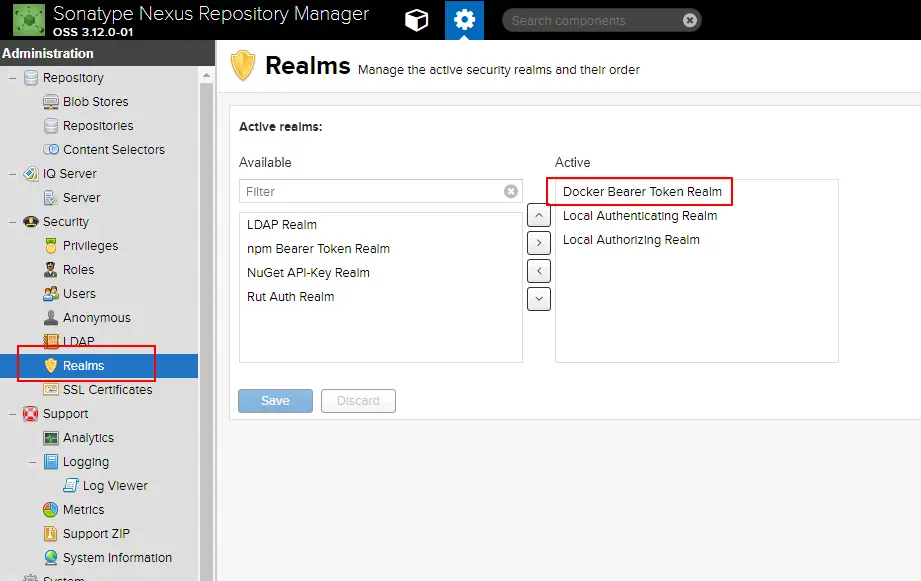921x581 pixels.
Task: Open Anonymous access settings
Action: (97, 318)
